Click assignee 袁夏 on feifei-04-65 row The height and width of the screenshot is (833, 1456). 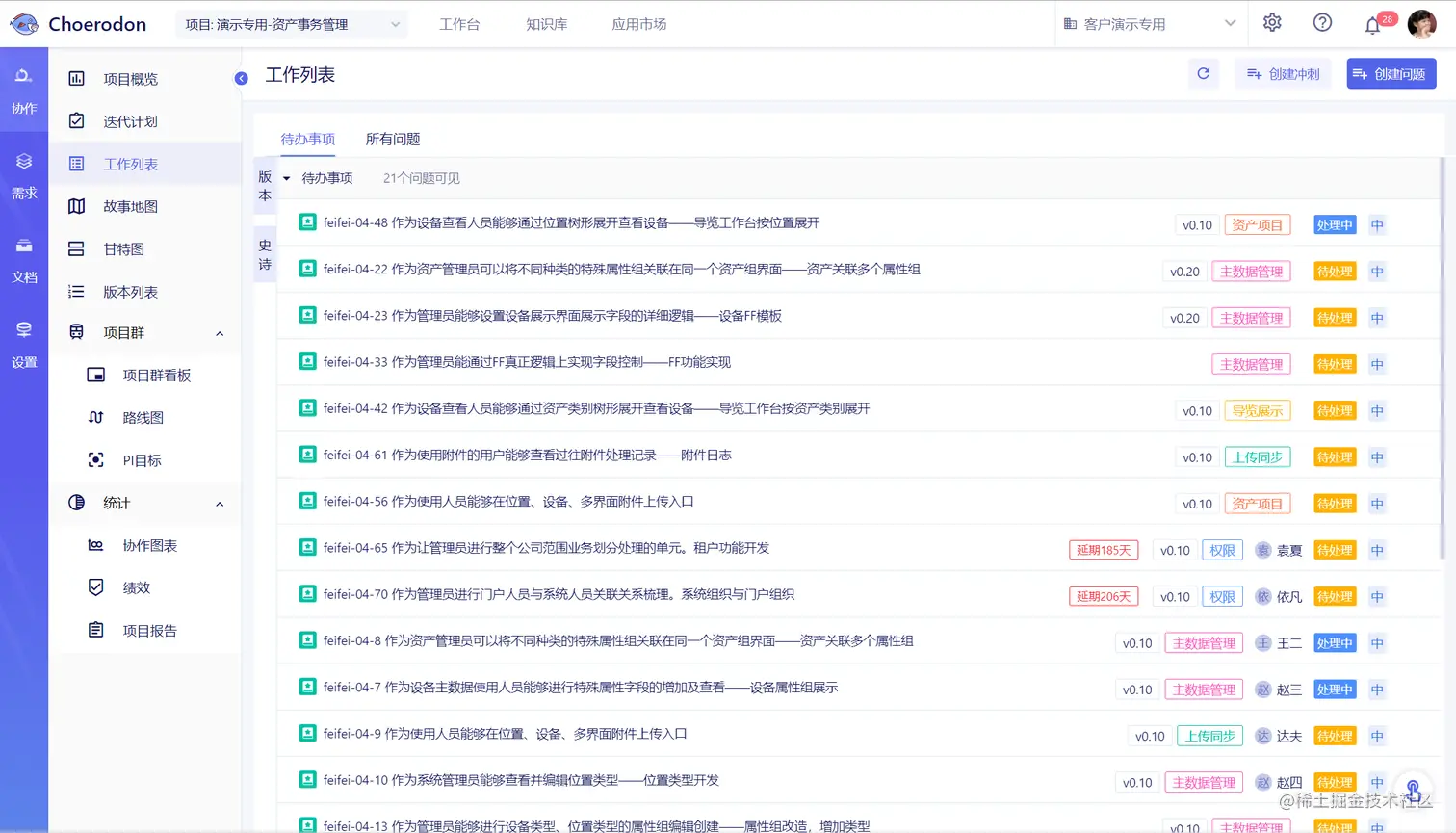click(1279, 551)
